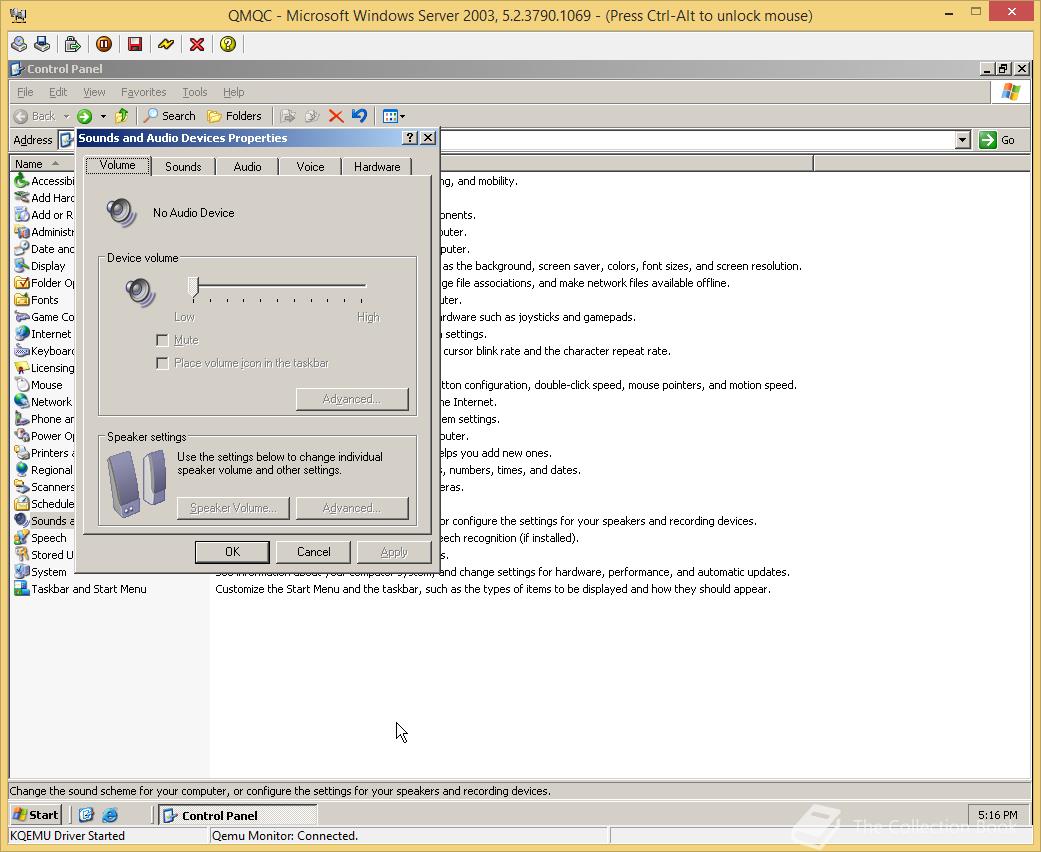
Task: Open the Favorites menu
Action: coord(143,92)
